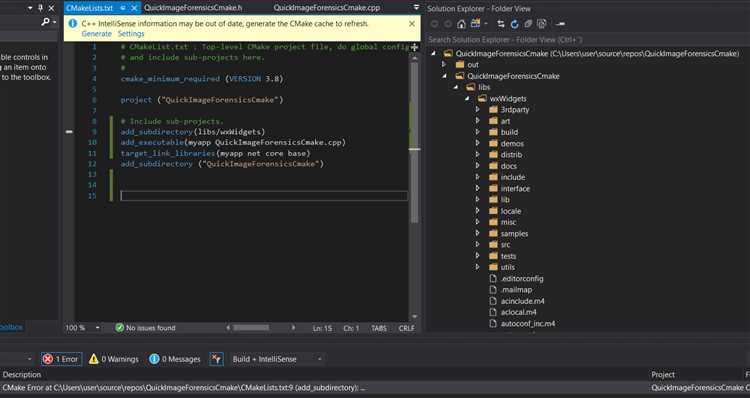Viewport: 750px width, 398px height.
Task: Click the TABS indentation indicator
Action: [x=379, y=329]
